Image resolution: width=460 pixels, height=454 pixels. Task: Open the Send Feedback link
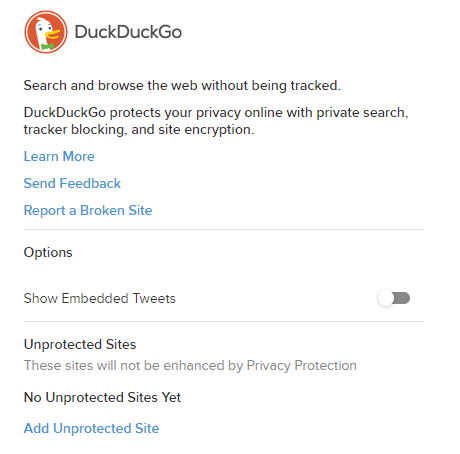tap(72, 183)
